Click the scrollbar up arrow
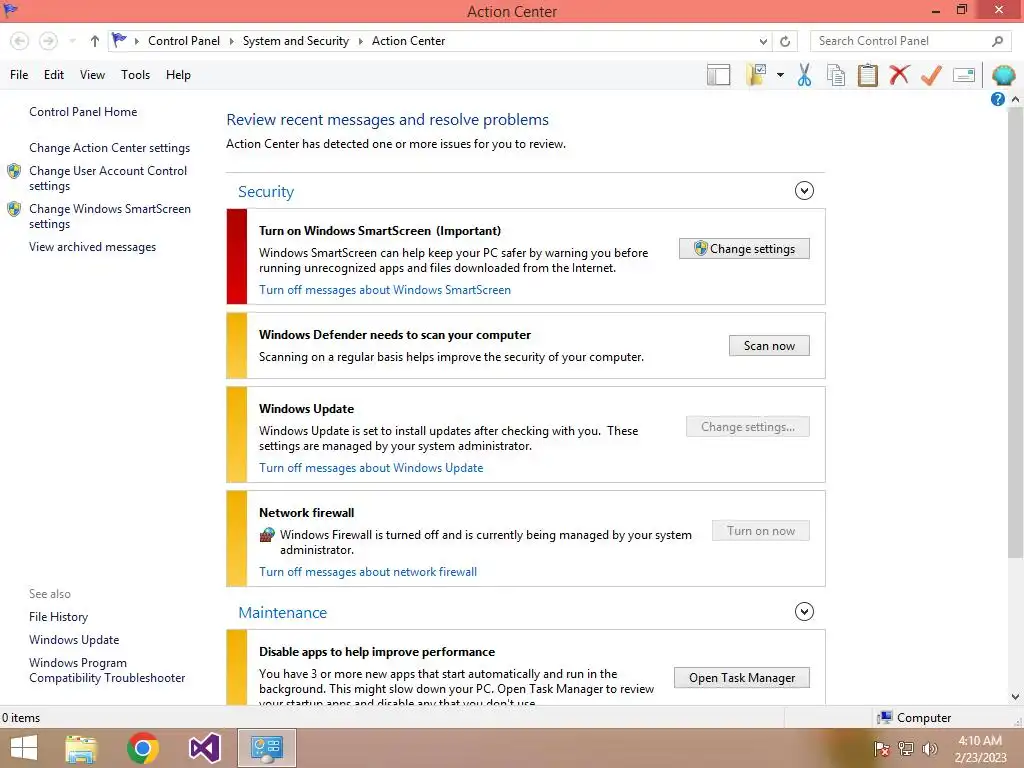The image size is (1024, 768). (x=1015, y=99)
